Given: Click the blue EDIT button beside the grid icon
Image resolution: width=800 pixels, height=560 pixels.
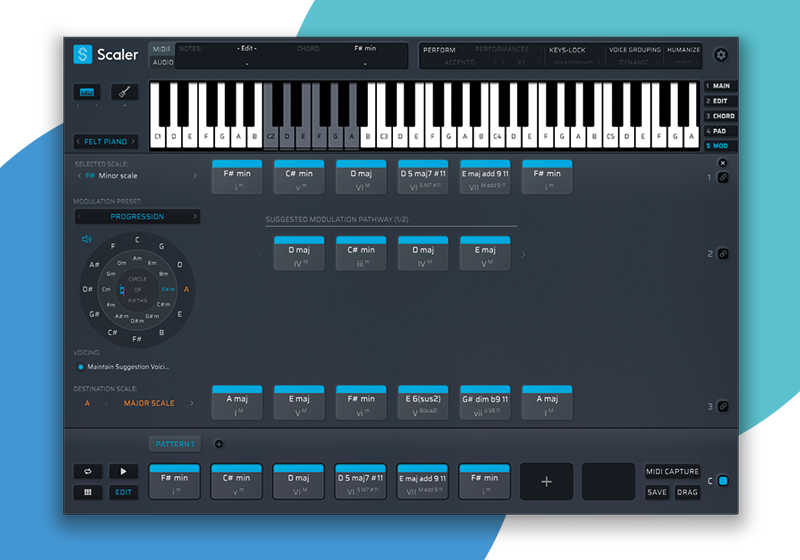Looking at the screenshot, I should click(x=123, y=492).
